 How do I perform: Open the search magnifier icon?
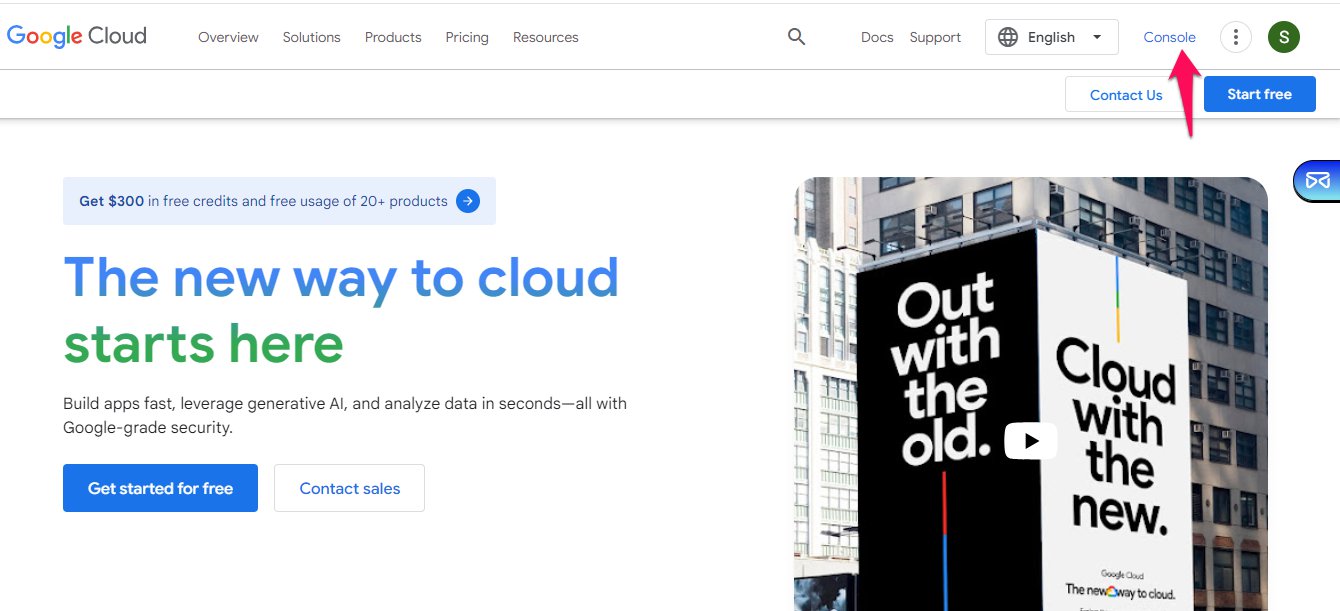[x=796, y=36]
